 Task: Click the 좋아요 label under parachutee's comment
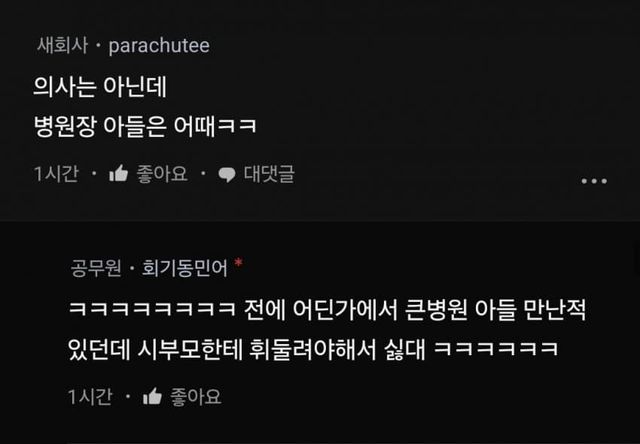click(x=162, y=174)
